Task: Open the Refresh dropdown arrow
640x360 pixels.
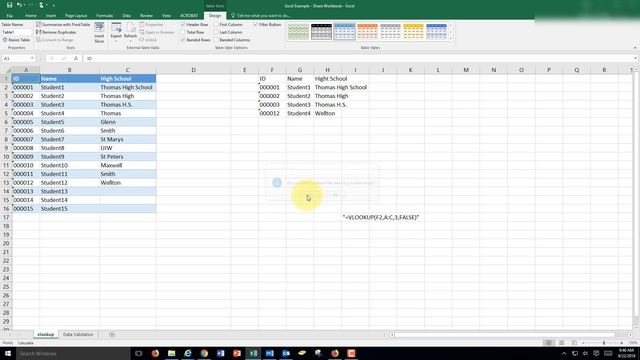Action: 130,41
